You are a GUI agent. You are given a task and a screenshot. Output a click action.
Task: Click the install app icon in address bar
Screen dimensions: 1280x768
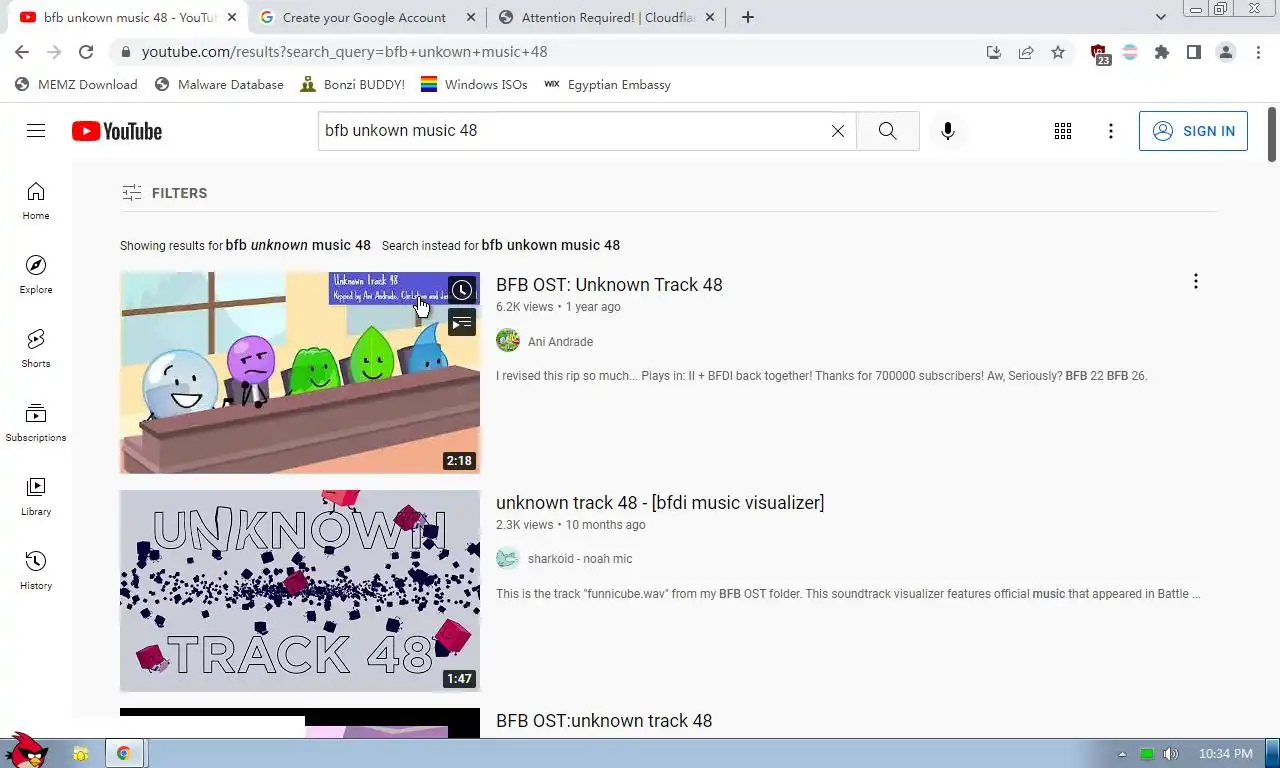994,52
